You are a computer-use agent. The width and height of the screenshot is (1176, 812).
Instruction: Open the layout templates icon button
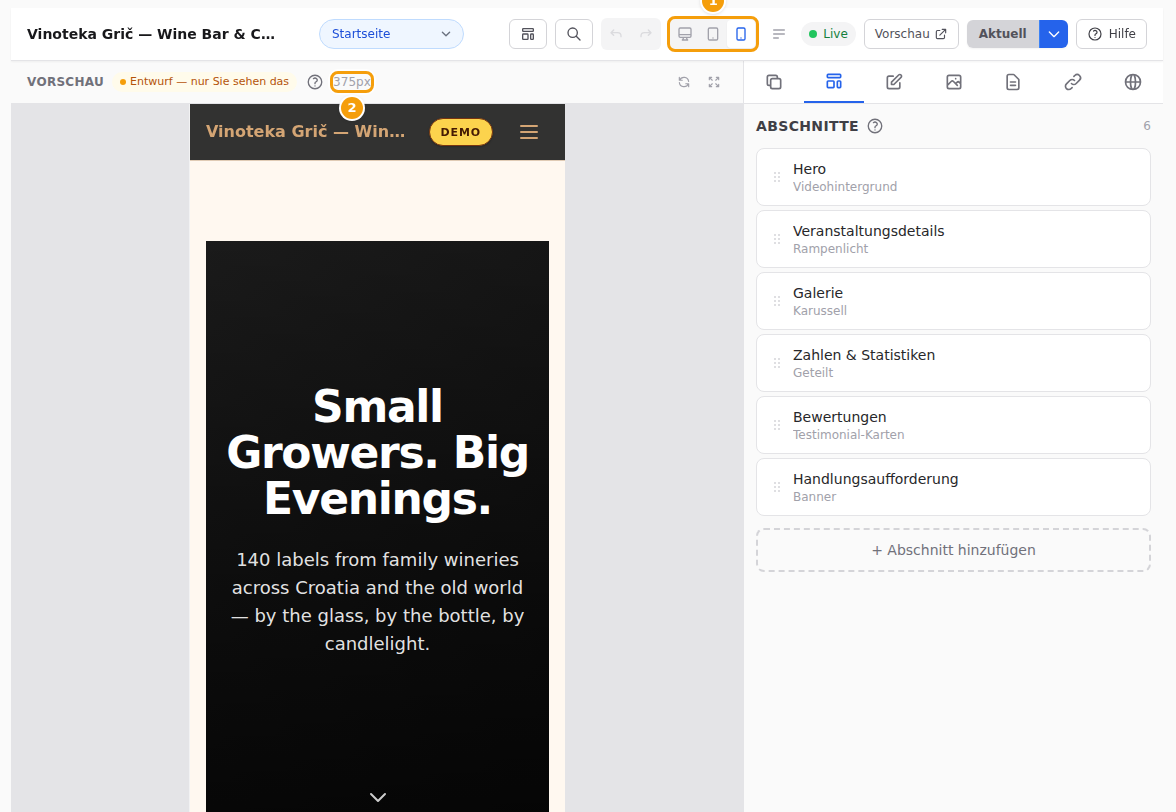pos(528,34)
